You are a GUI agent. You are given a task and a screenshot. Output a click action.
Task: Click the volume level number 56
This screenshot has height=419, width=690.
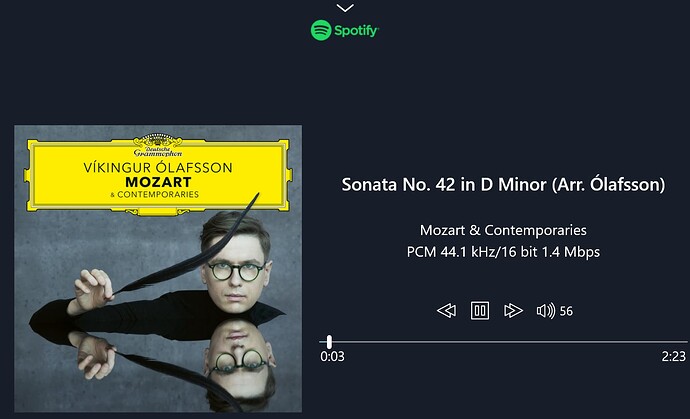[566, 311]
